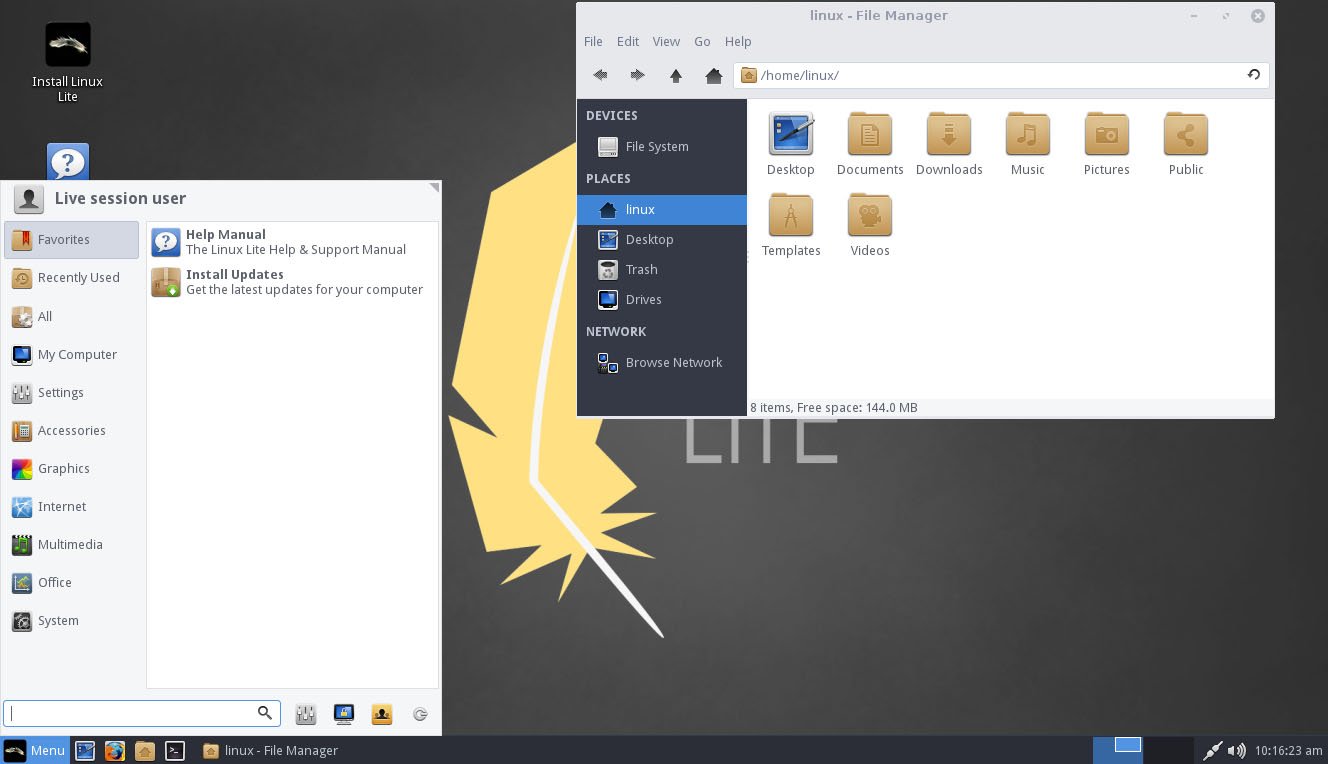Screen dimensions: 1328x764
Task: Click the magnifier icon in the search box
Action: coord(265,712)
